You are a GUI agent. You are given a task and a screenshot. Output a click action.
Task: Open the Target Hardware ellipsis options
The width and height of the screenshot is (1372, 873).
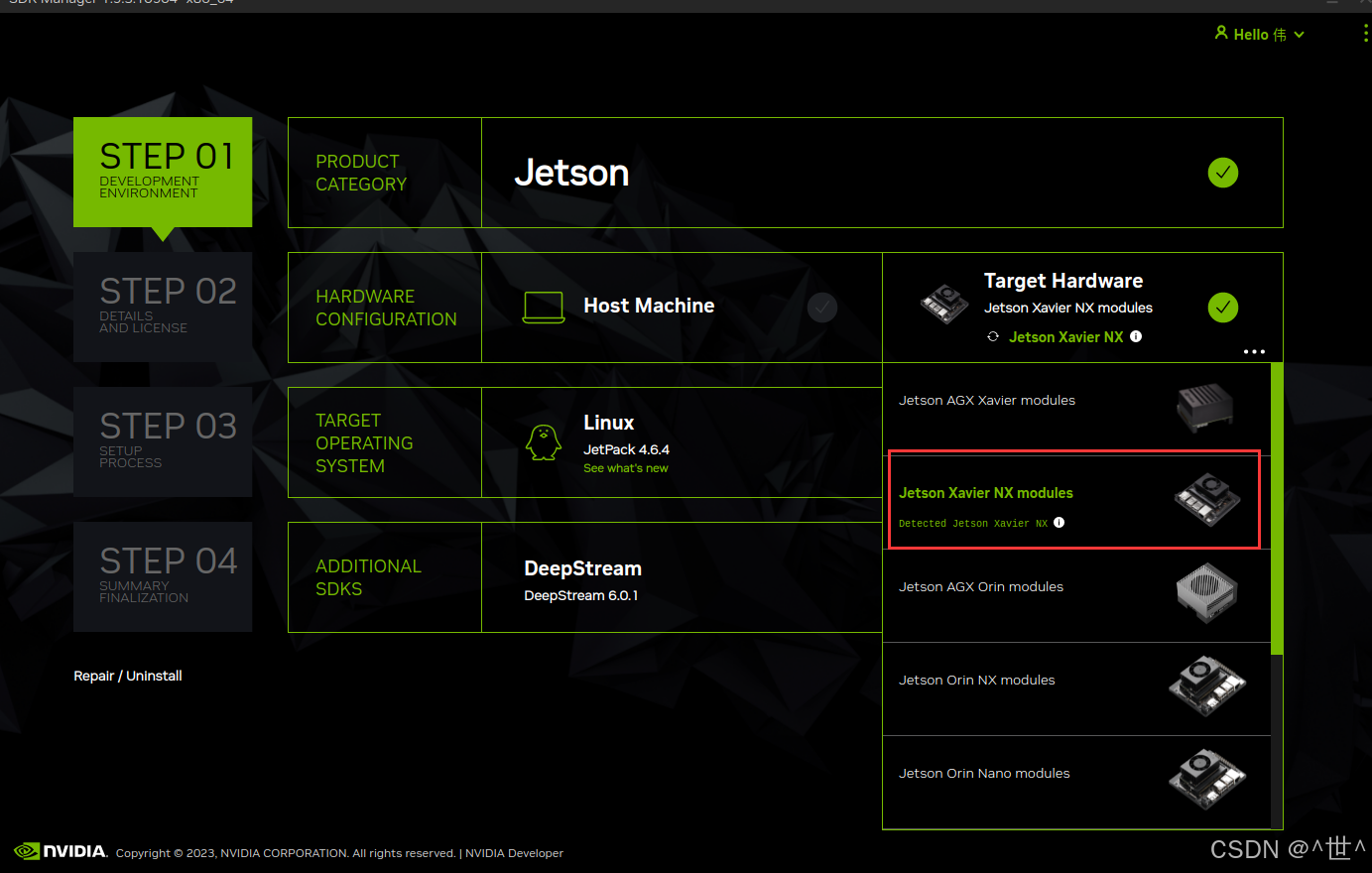click(1254, 351)
